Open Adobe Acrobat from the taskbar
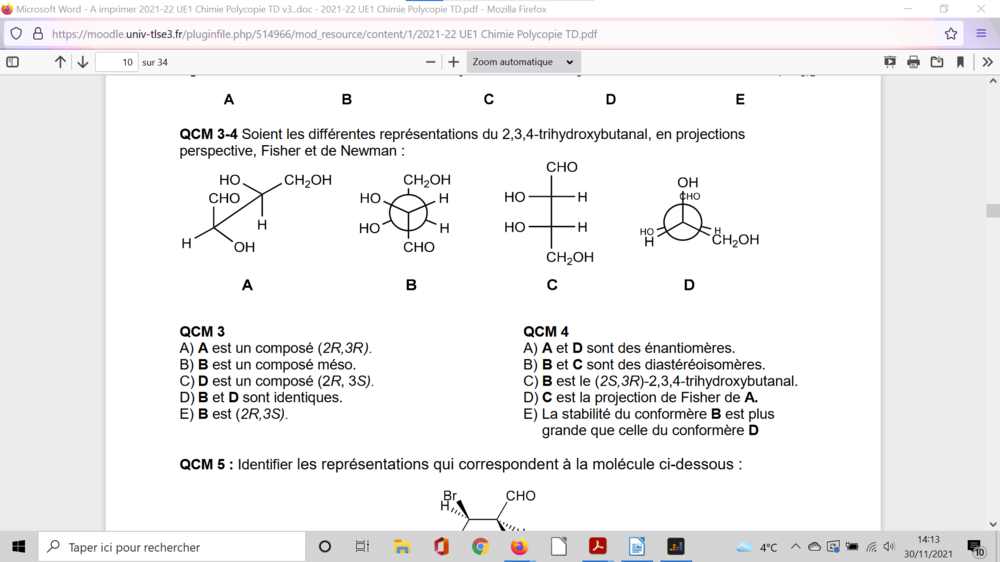This screenshot has width=1000, height=562. pyautogui.click(x=597, y=547)
